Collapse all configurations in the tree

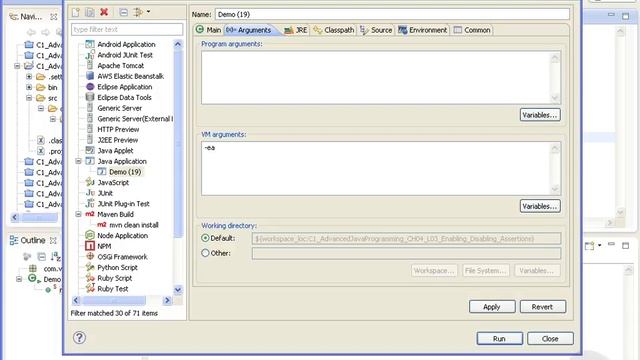[123, 13]
